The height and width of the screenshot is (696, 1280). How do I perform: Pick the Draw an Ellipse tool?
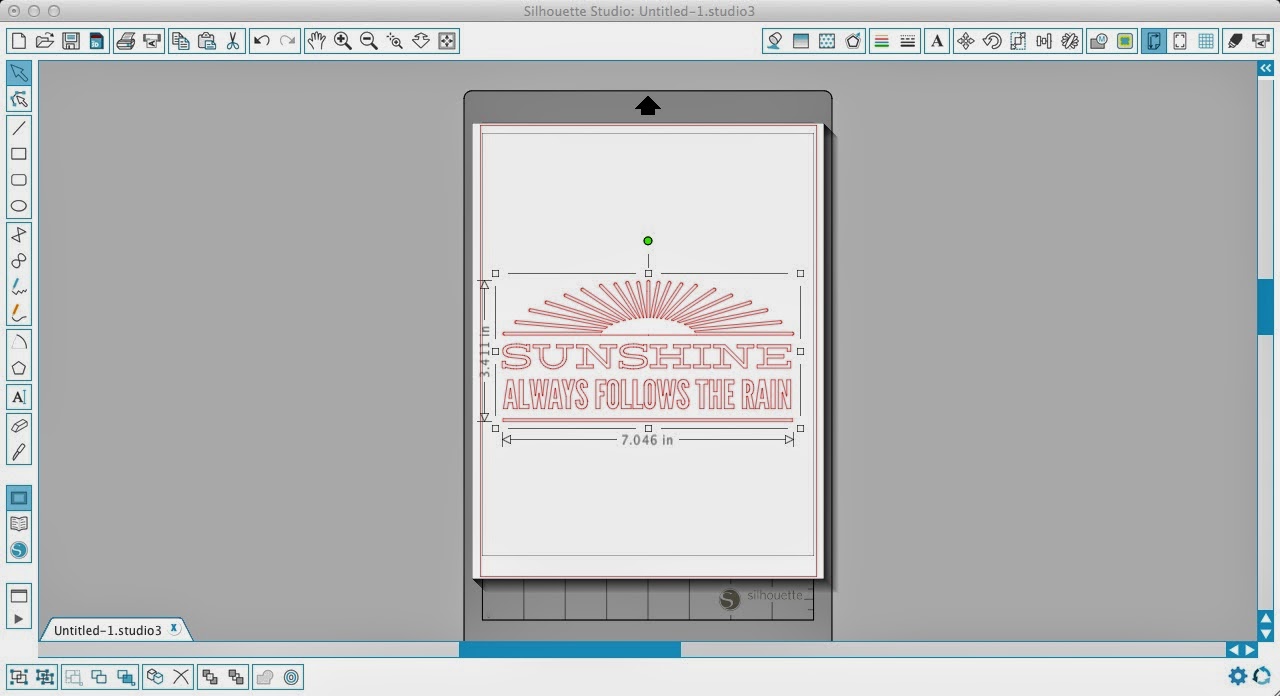(18, 205)
